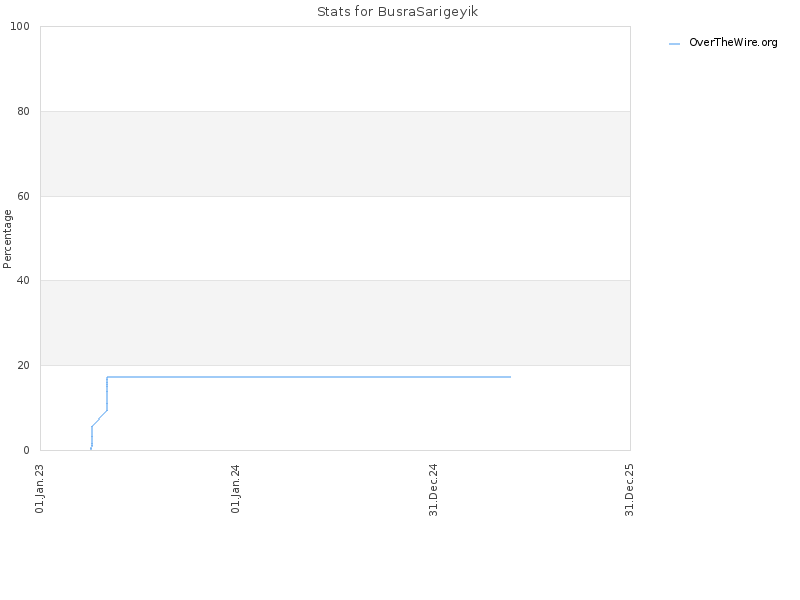
Task: Click the 80 tick on the y-axis
Action: 23,111
